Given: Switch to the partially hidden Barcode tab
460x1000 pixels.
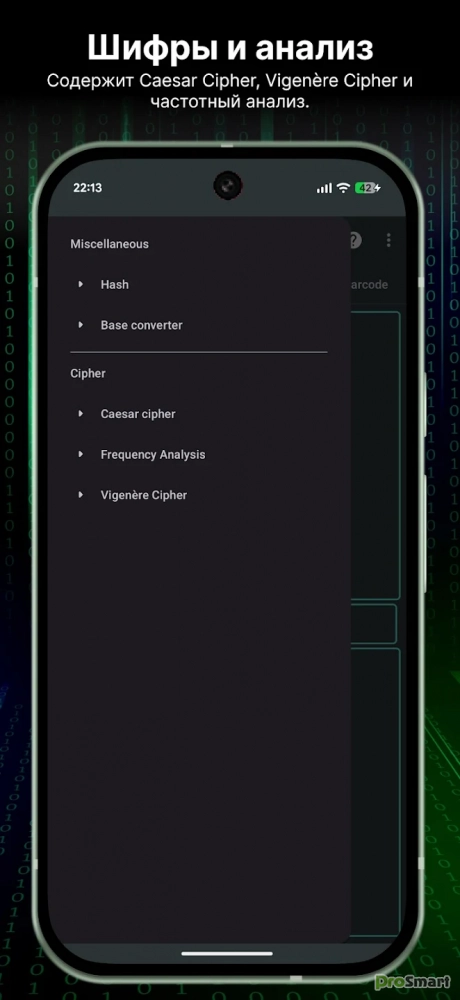Looking at the screenshot, I should (369, 284).
